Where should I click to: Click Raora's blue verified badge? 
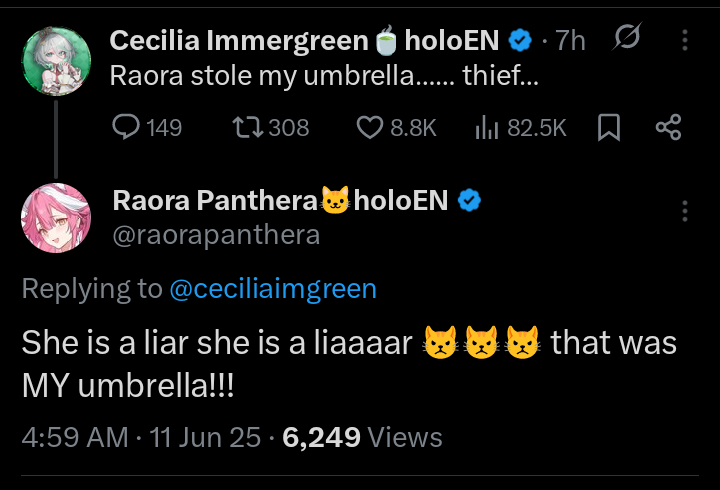coord(469,201)
